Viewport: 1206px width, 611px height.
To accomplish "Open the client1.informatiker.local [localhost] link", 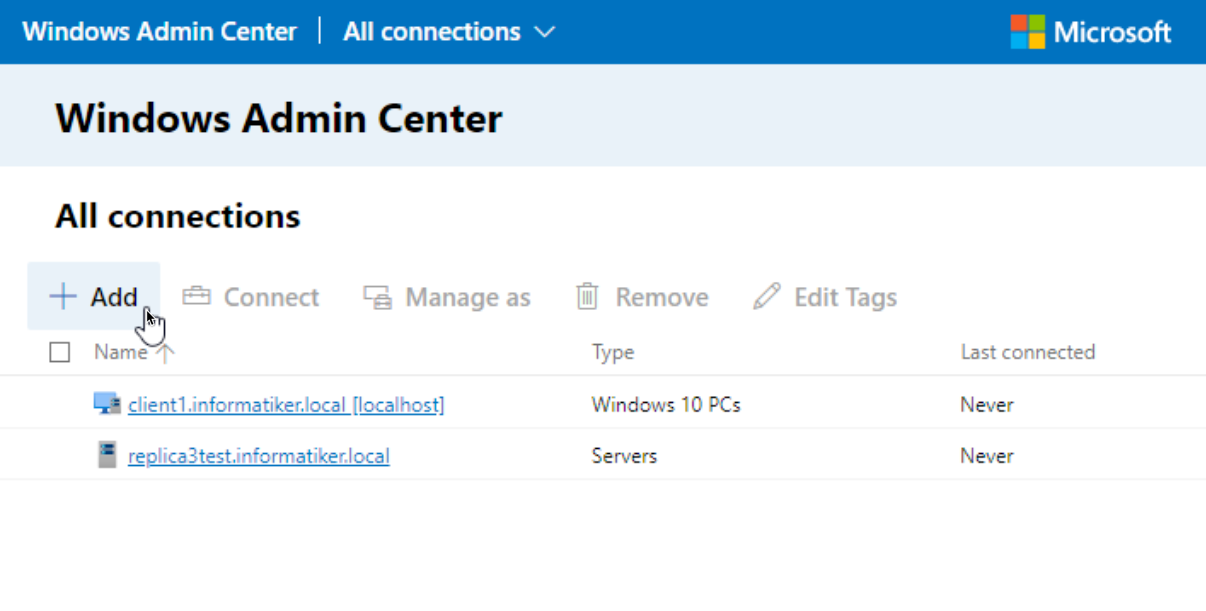I will pos(286,405).
